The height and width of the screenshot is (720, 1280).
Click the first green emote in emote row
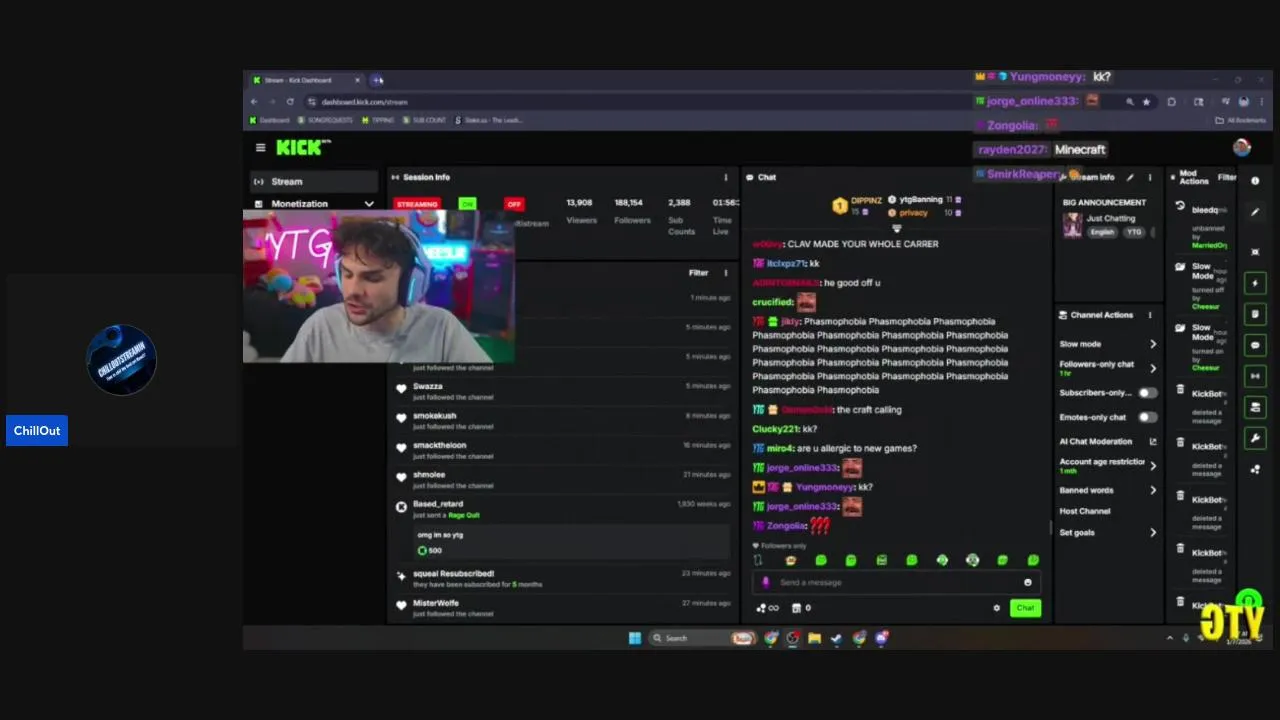tap(821, 560)
